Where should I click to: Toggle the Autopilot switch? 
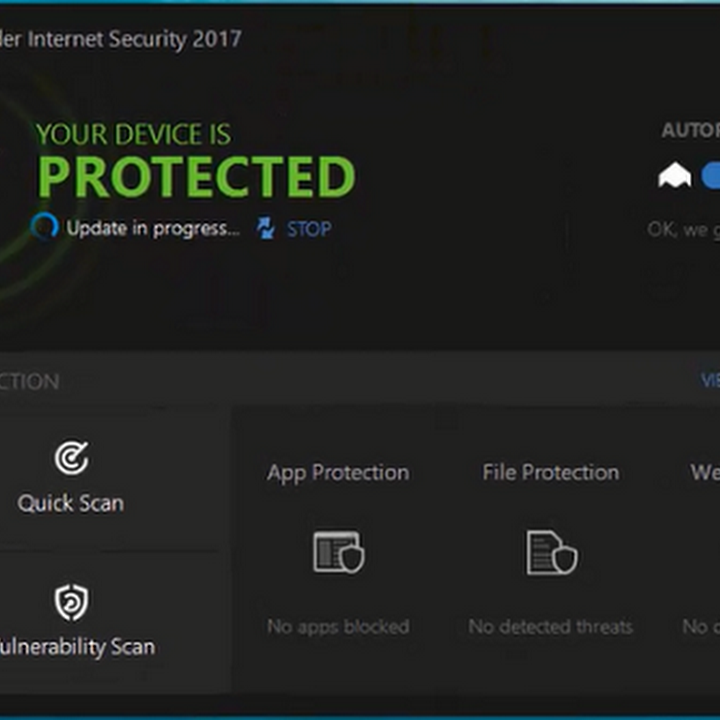click(711, 177)
